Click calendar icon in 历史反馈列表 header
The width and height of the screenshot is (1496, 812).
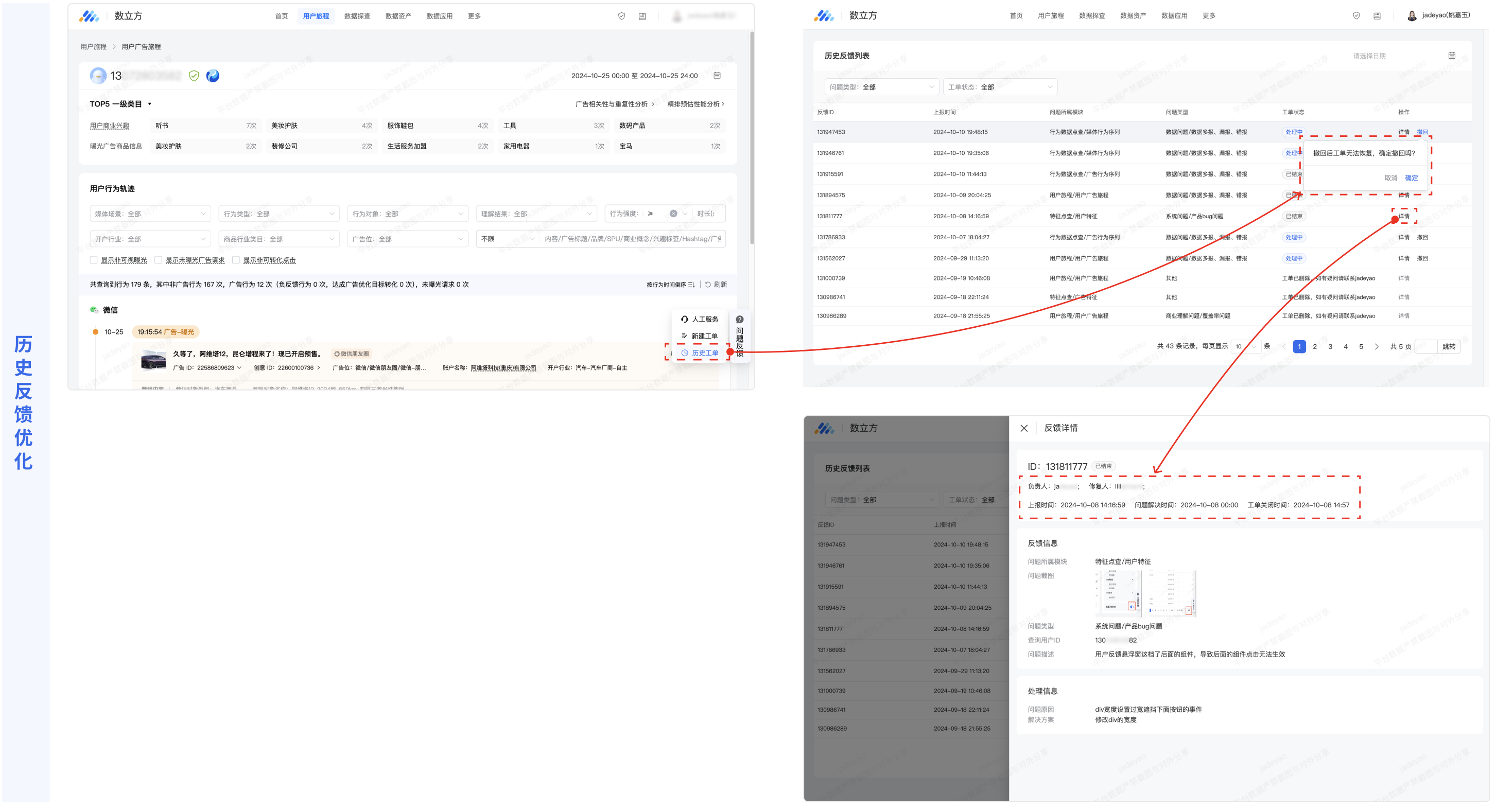[1451, 56]
